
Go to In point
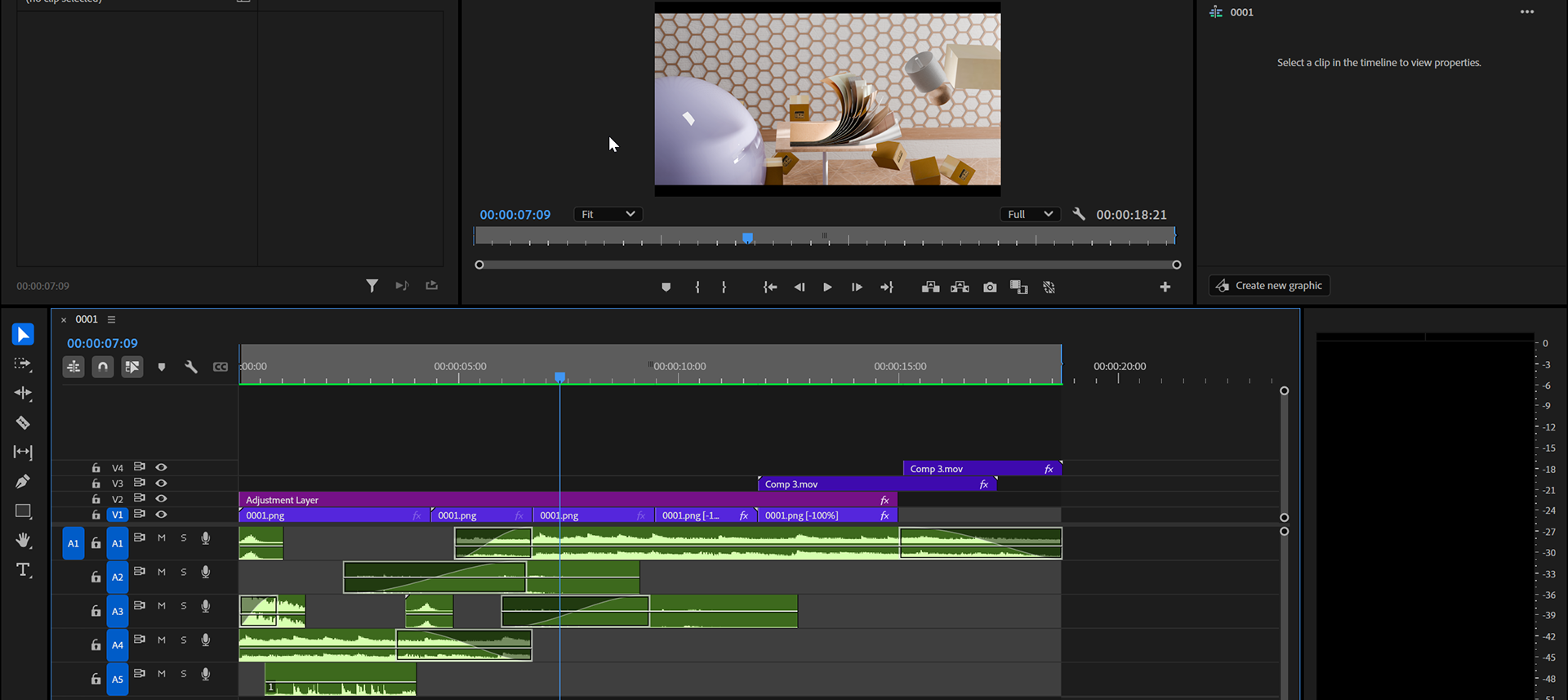tap(770, 287)
